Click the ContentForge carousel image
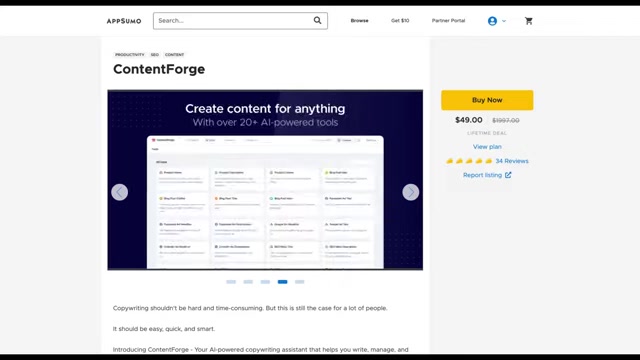Screen dimensions: 640x360 point(265,180)
